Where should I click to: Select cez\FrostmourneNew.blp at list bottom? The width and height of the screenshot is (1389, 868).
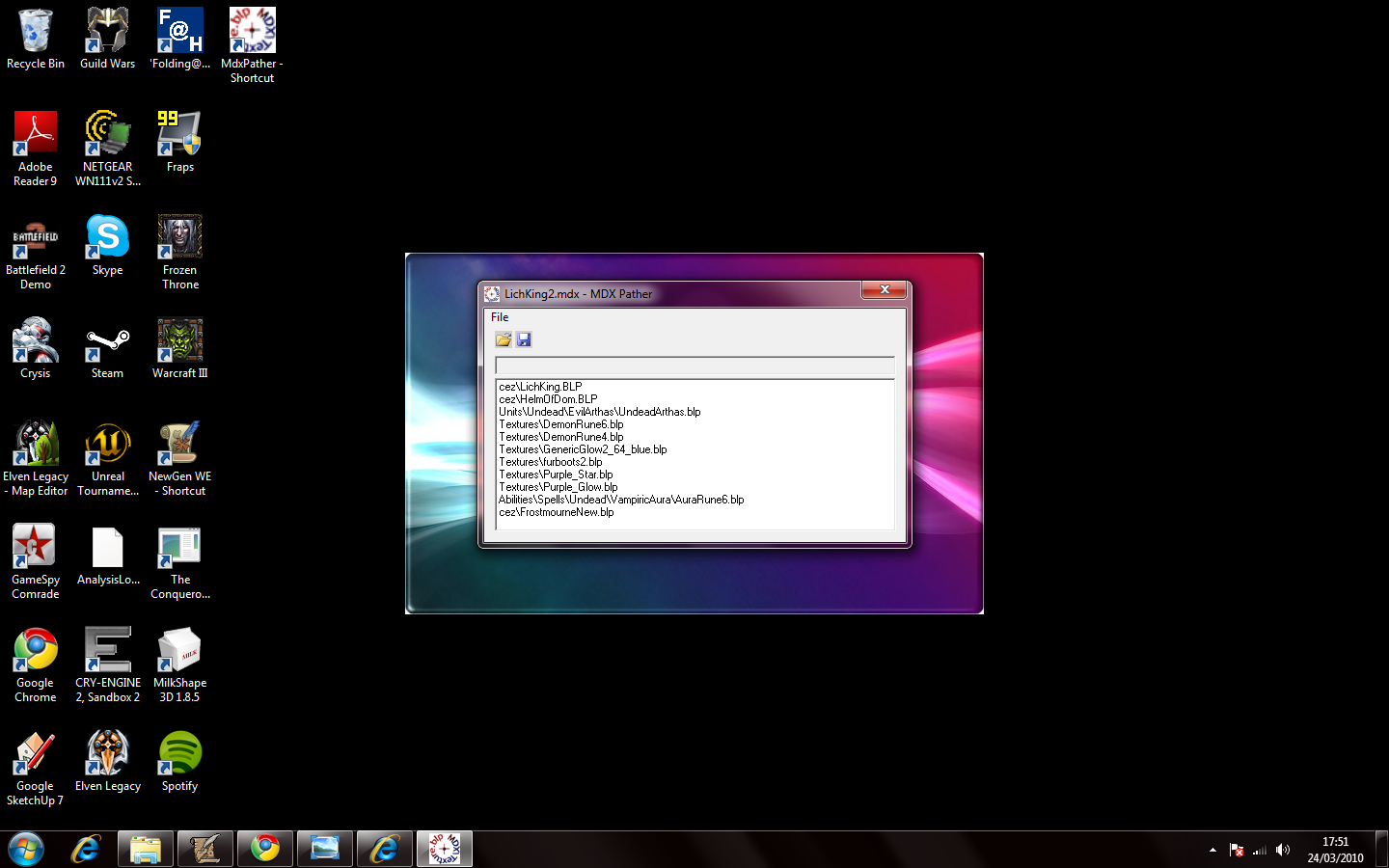[557, 512]
